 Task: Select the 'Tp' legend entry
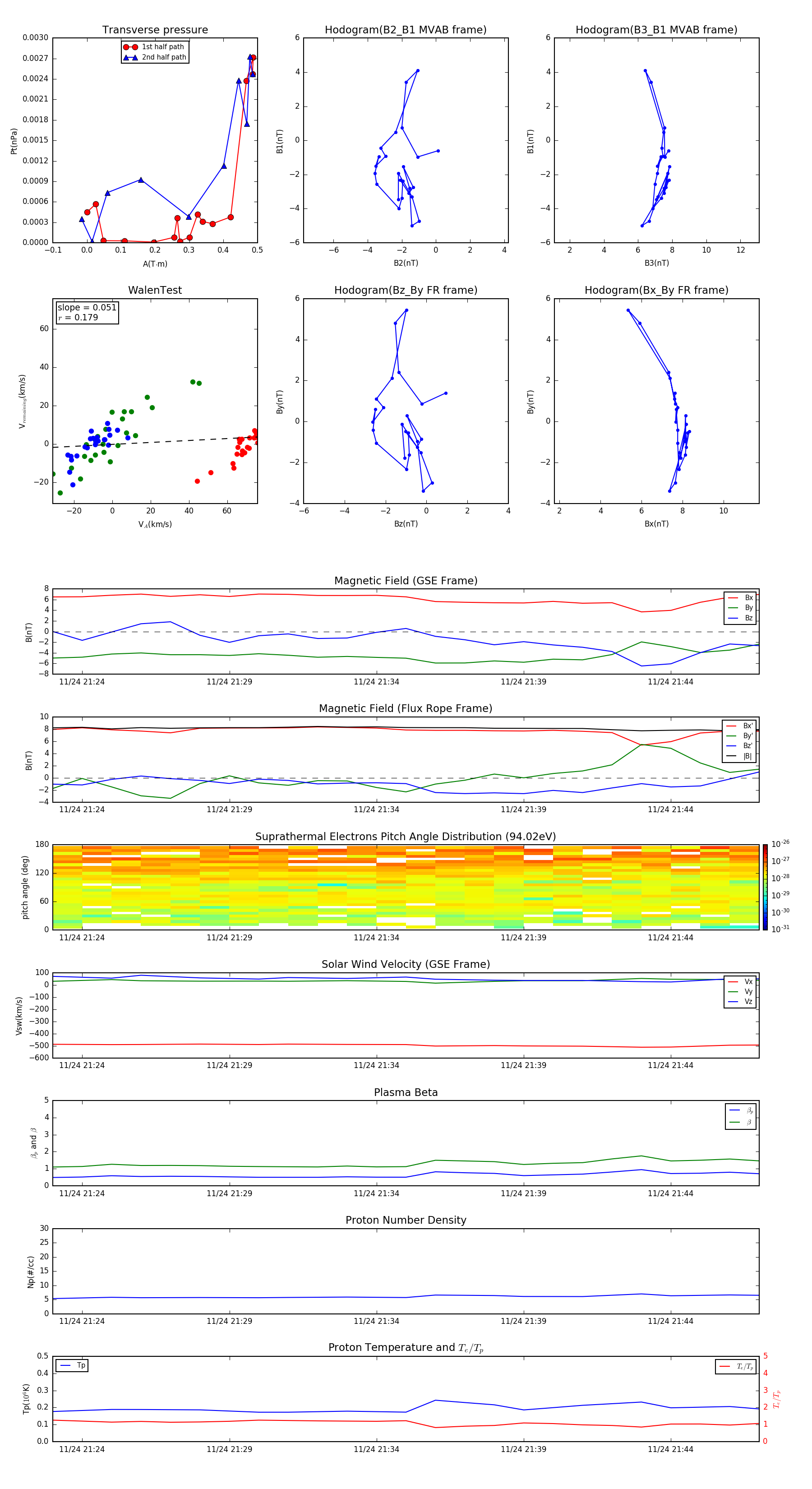tap(72, 1365)
